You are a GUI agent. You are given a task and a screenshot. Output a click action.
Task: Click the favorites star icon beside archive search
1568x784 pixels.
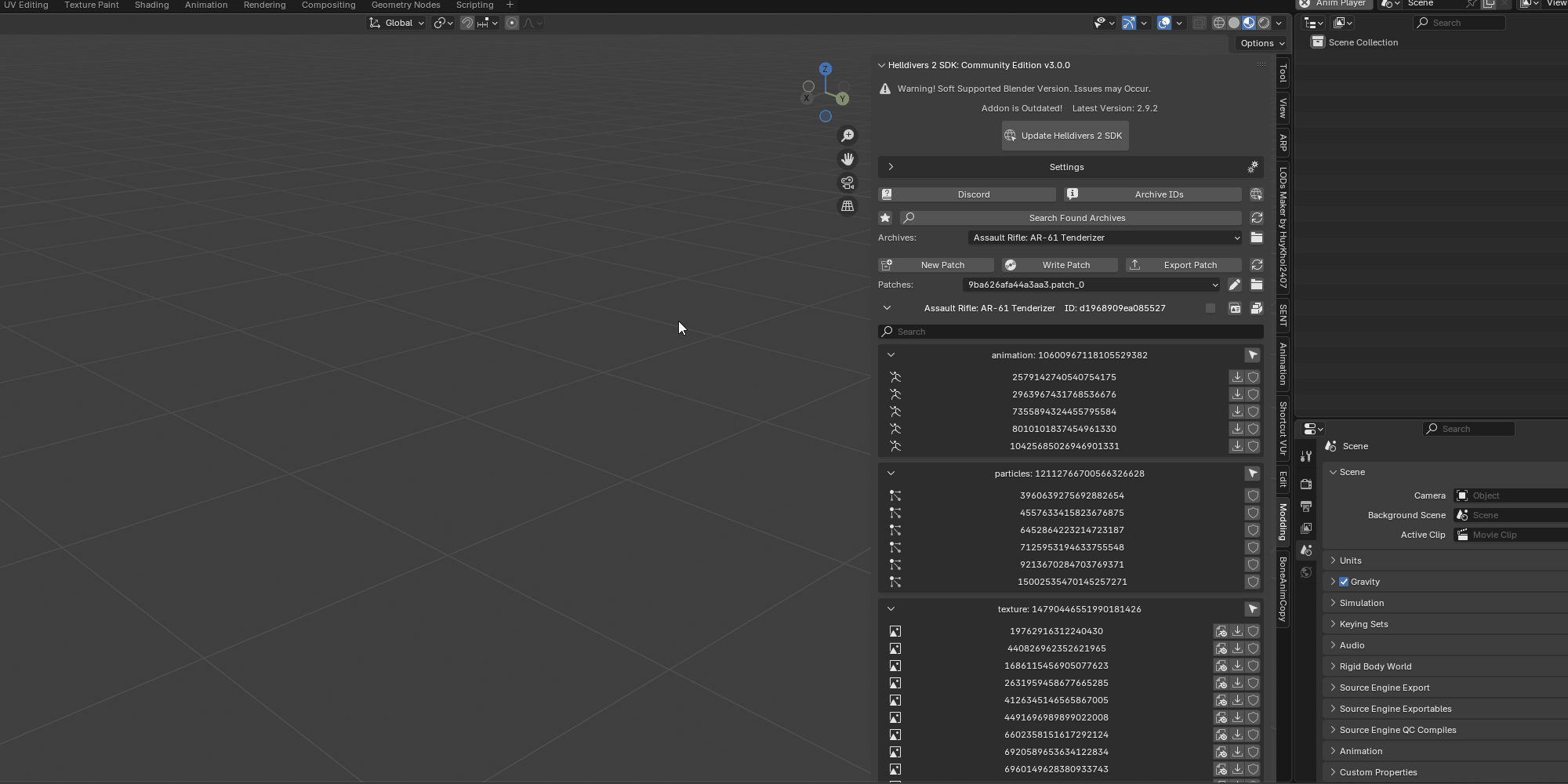885,218
